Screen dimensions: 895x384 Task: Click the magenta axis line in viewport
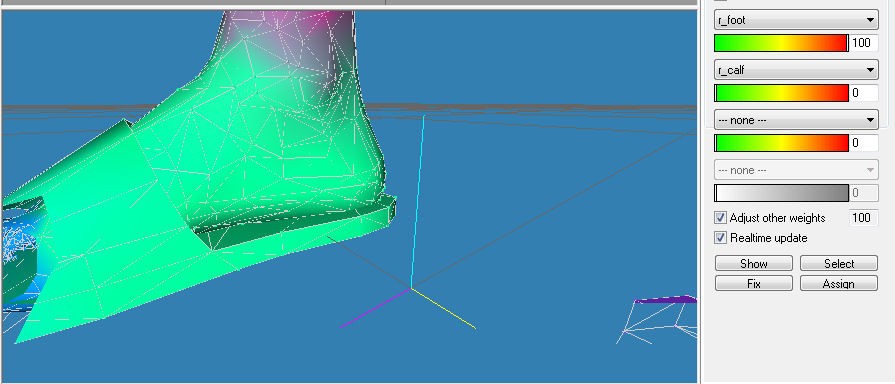(x=376, y=309)
